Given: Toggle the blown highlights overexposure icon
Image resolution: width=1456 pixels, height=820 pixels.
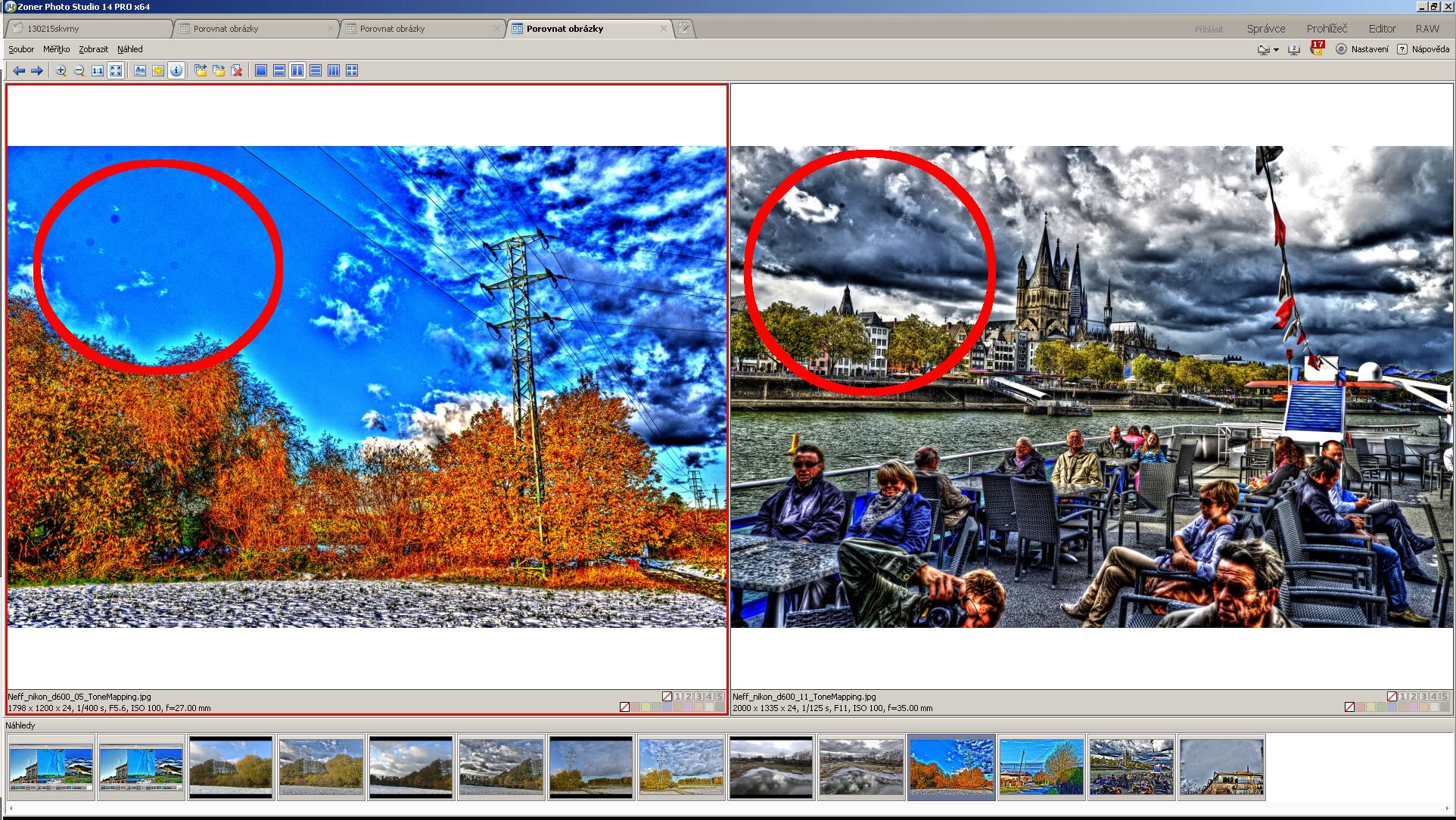Looking at the screenshot, I should 158,70.
